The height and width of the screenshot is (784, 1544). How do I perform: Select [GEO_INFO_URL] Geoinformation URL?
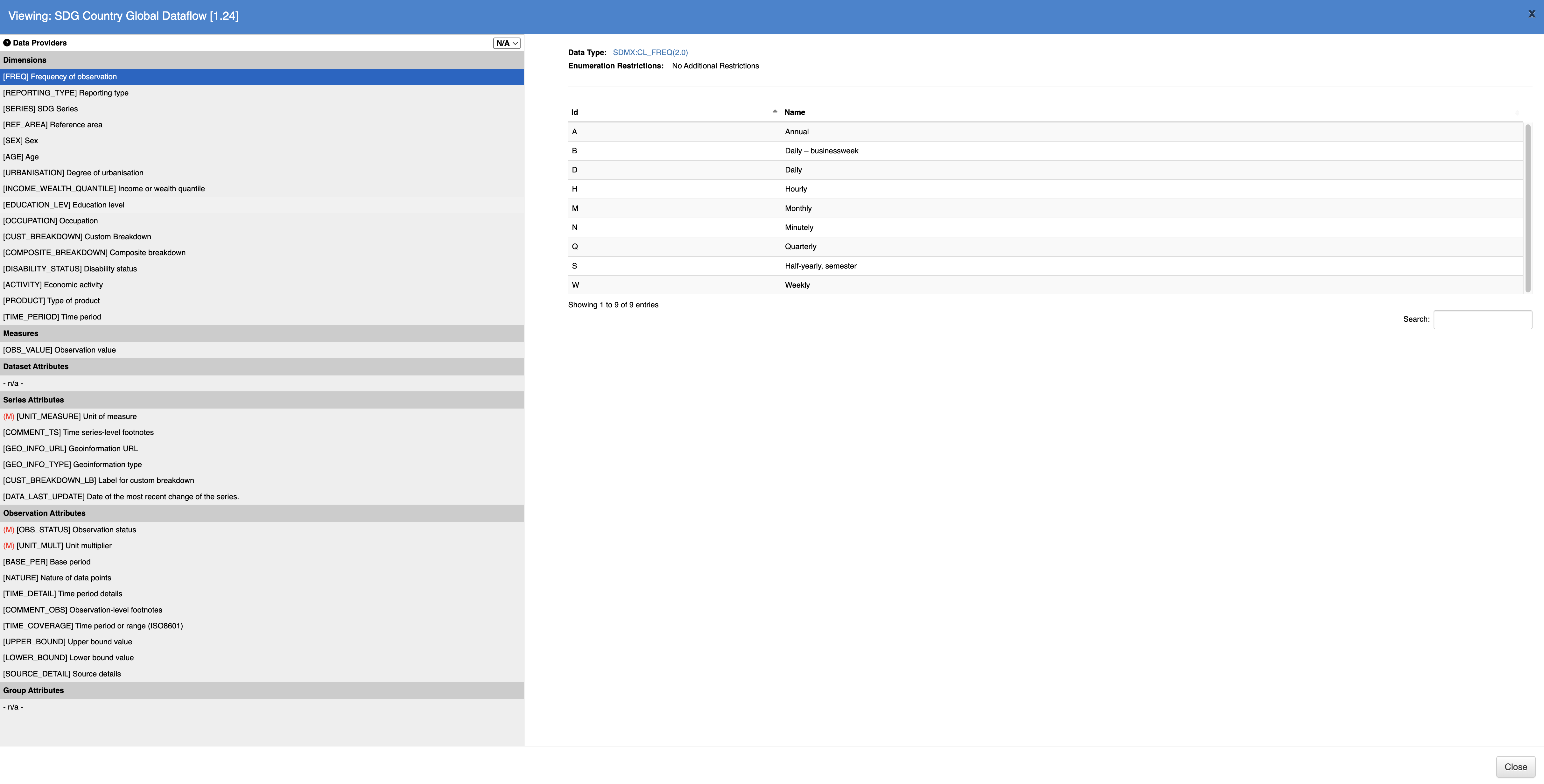(262, 448)
